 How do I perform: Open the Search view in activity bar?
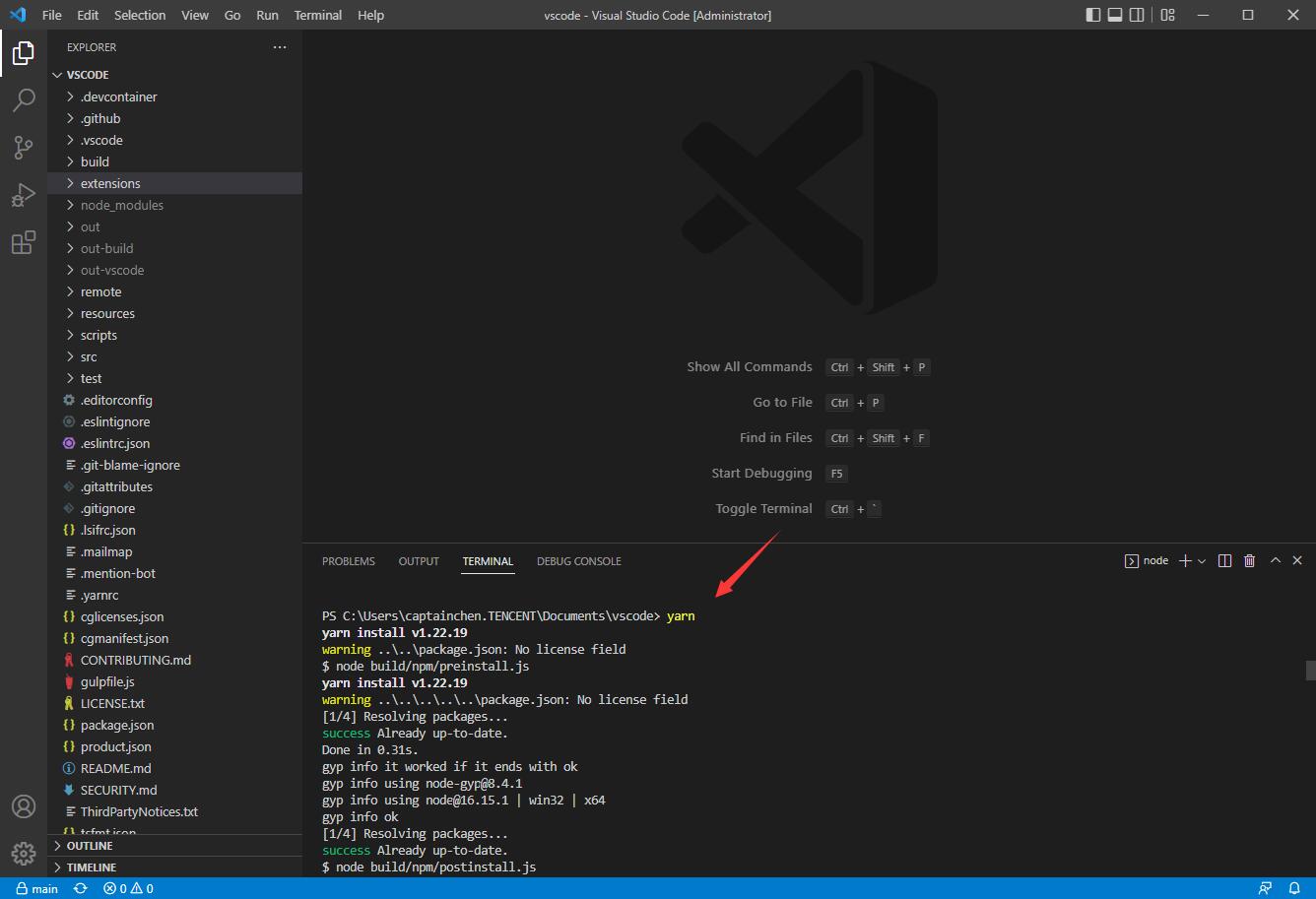(24, 100)
